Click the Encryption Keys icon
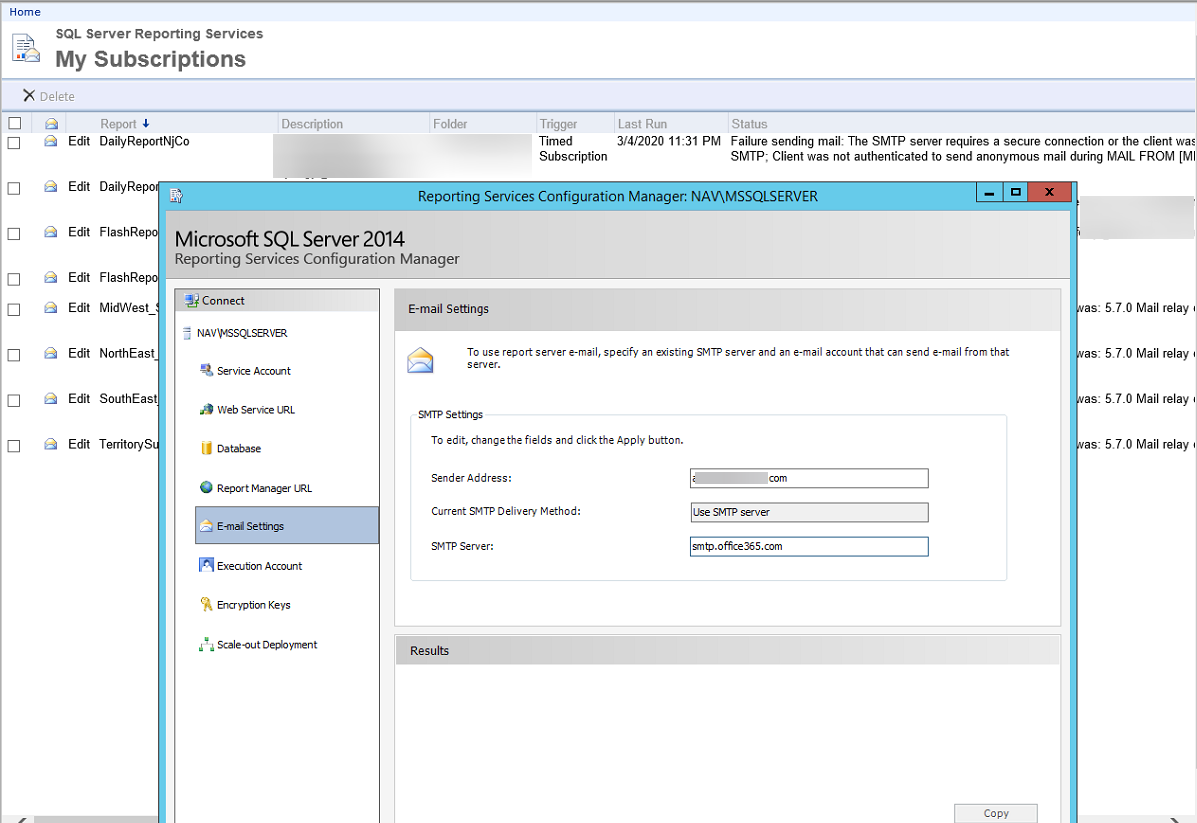The height and width of the screenshot is (823, 1197). 207,605
